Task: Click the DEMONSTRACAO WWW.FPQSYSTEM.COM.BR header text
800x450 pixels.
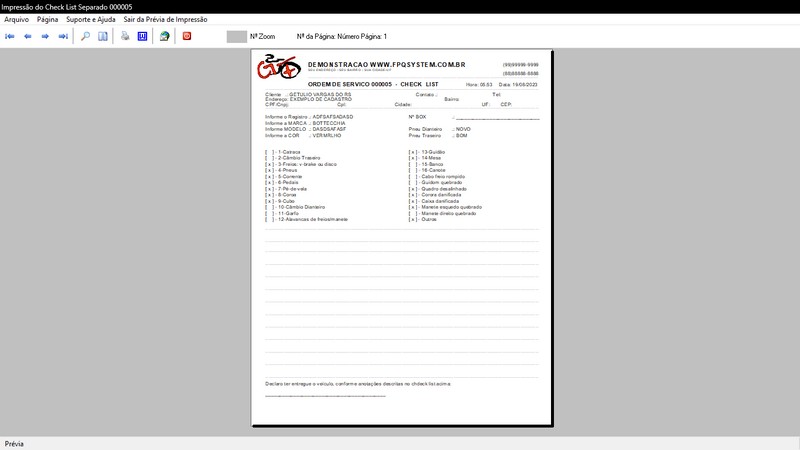Action: pyautogui.click(x=386, y=65)
